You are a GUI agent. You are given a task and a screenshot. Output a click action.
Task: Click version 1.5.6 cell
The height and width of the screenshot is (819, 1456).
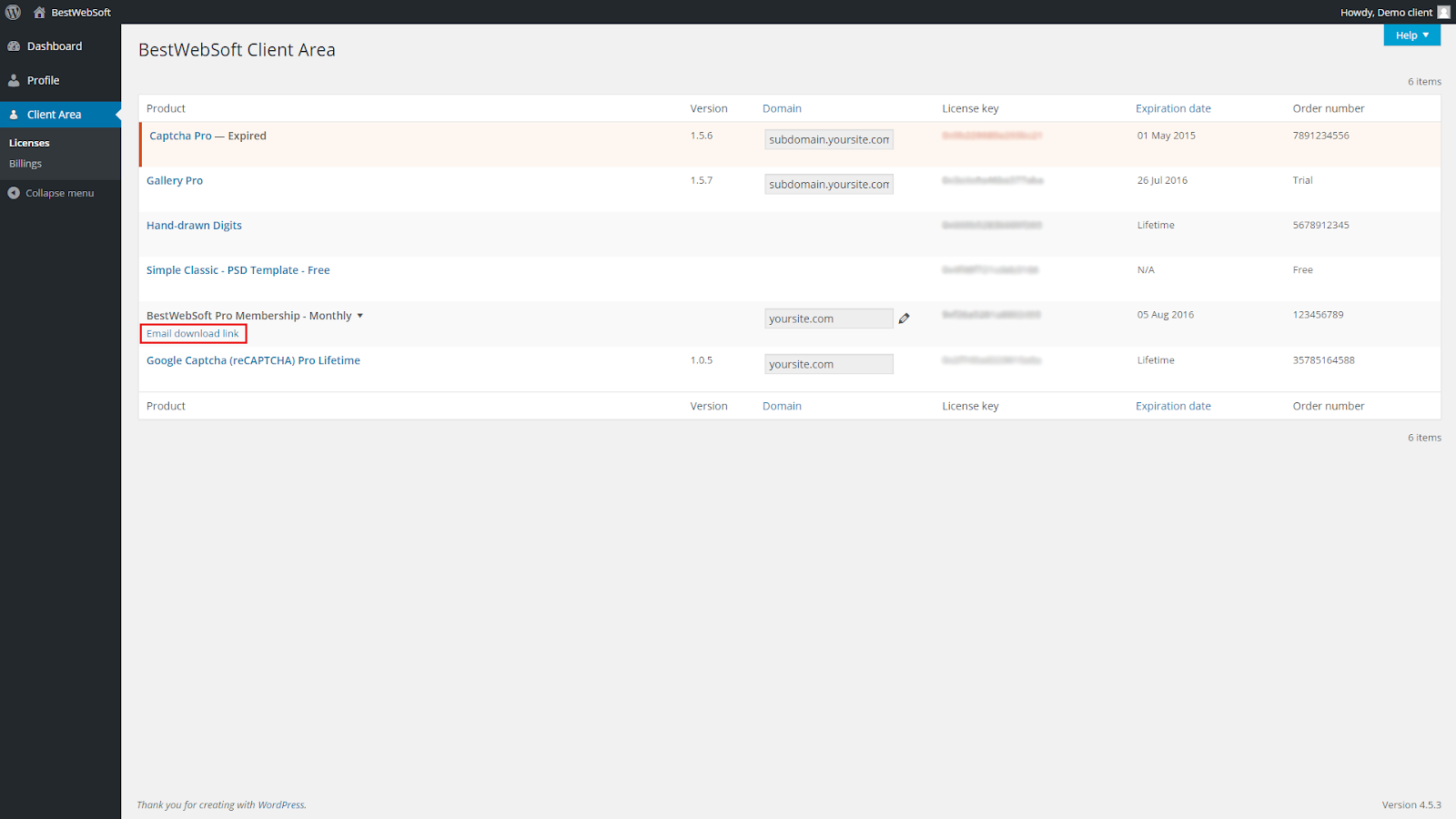point(702,136)
